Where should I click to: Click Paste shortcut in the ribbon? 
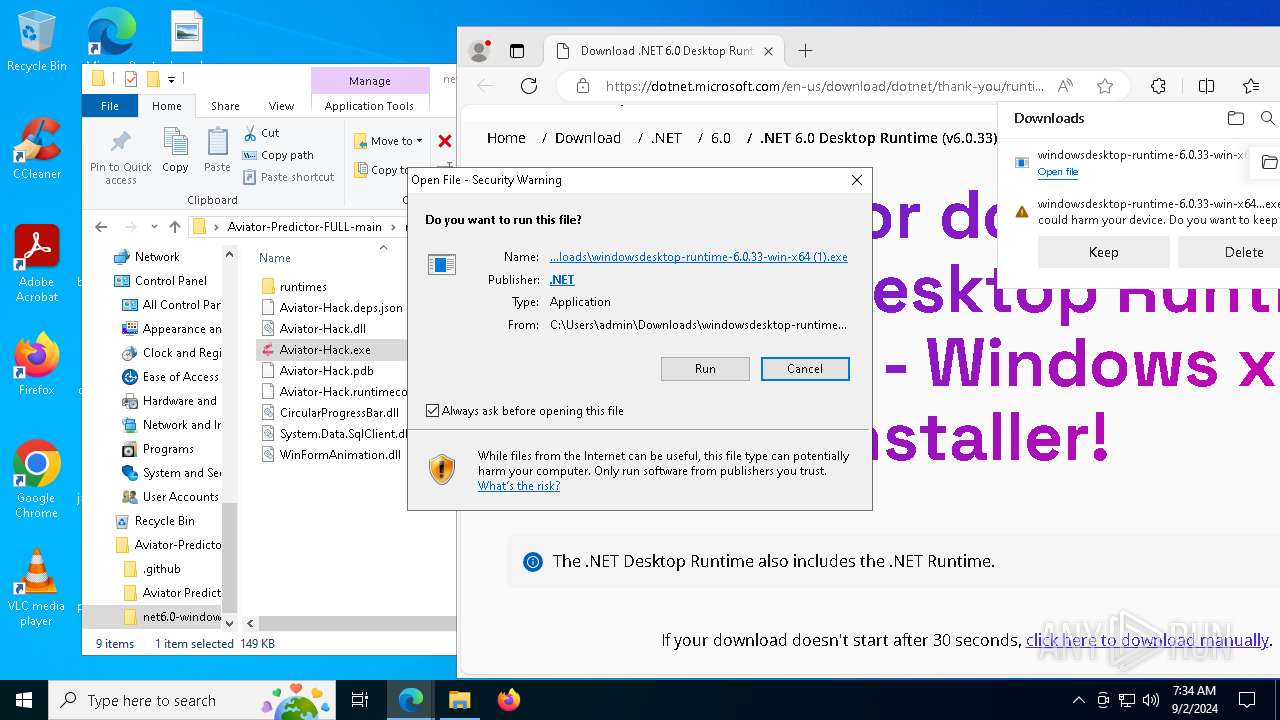tap(288, 177)
